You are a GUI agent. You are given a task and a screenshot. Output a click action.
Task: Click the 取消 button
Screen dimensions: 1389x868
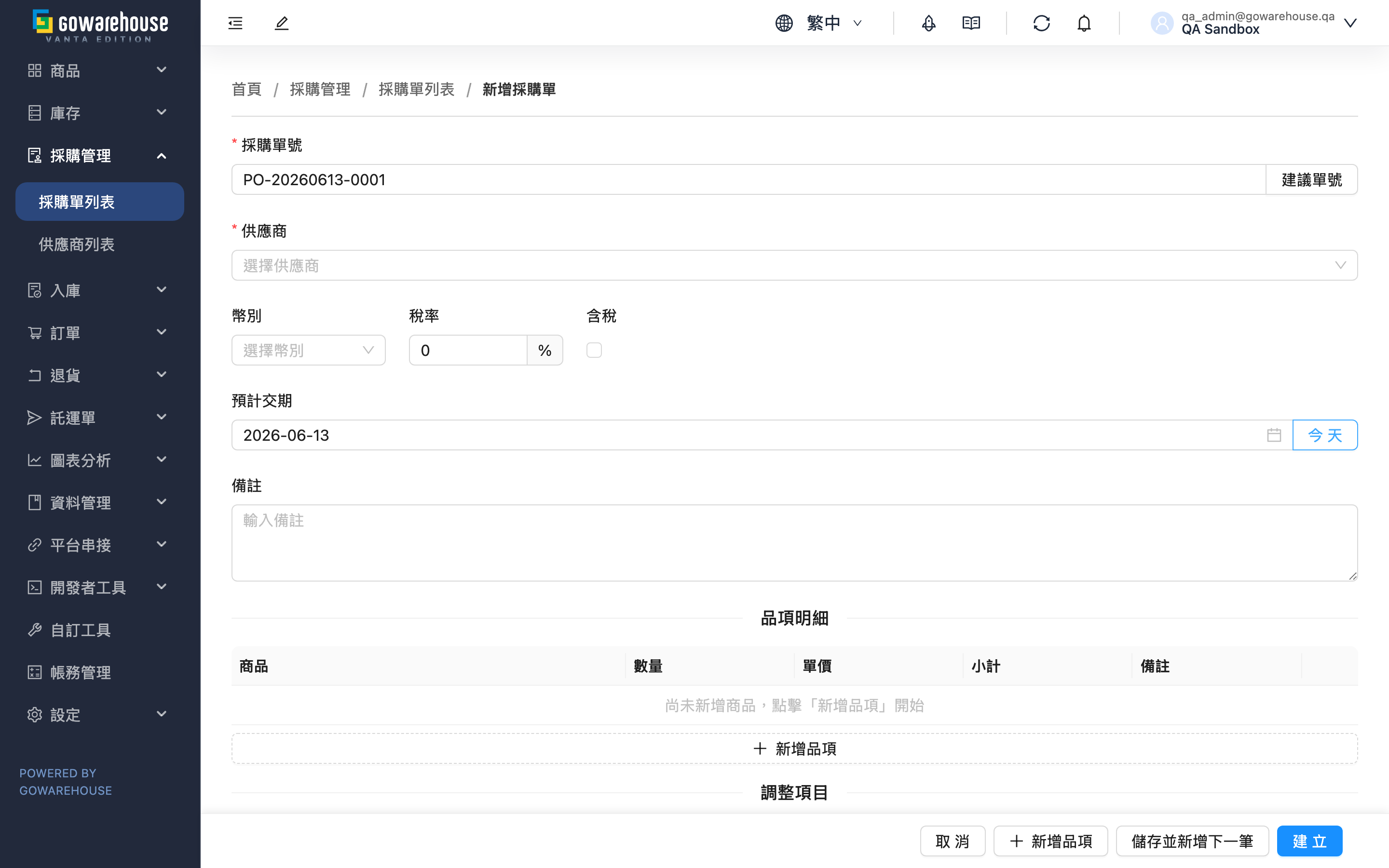tap(953, 841)
